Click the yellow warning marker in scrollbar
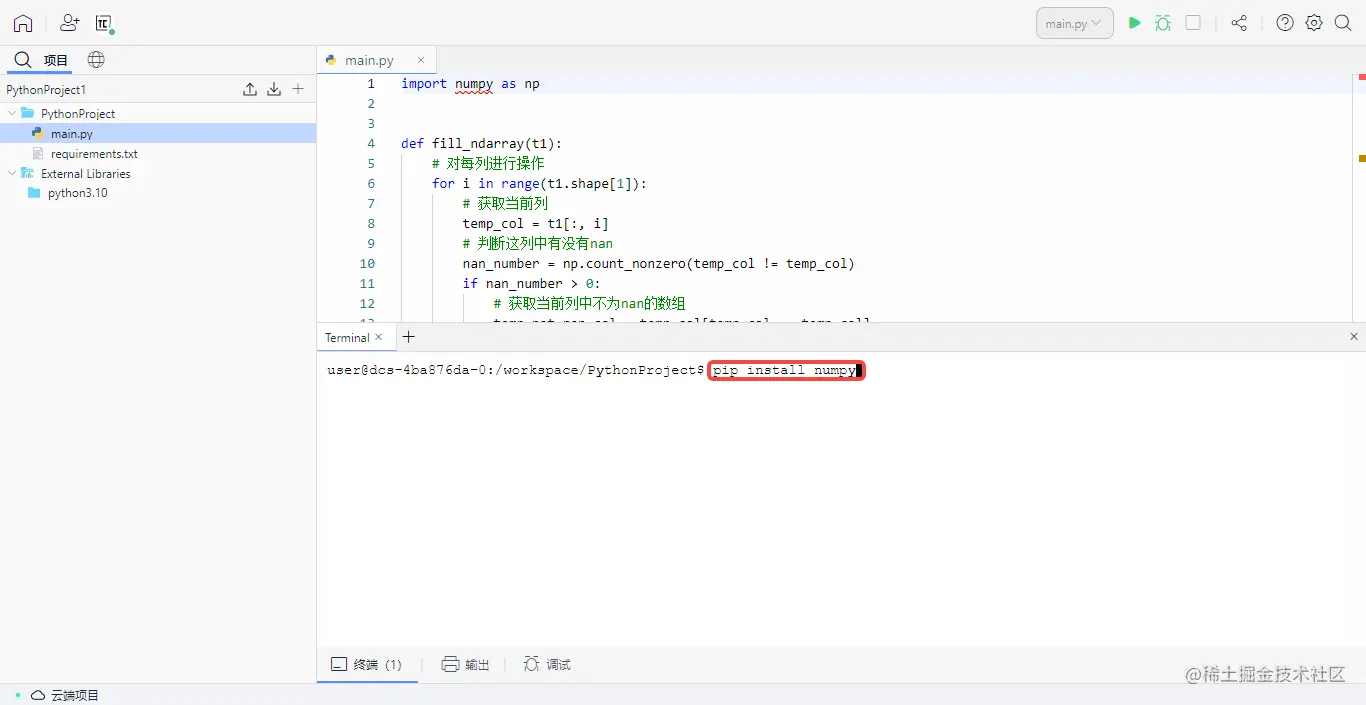 point(1362,158)
